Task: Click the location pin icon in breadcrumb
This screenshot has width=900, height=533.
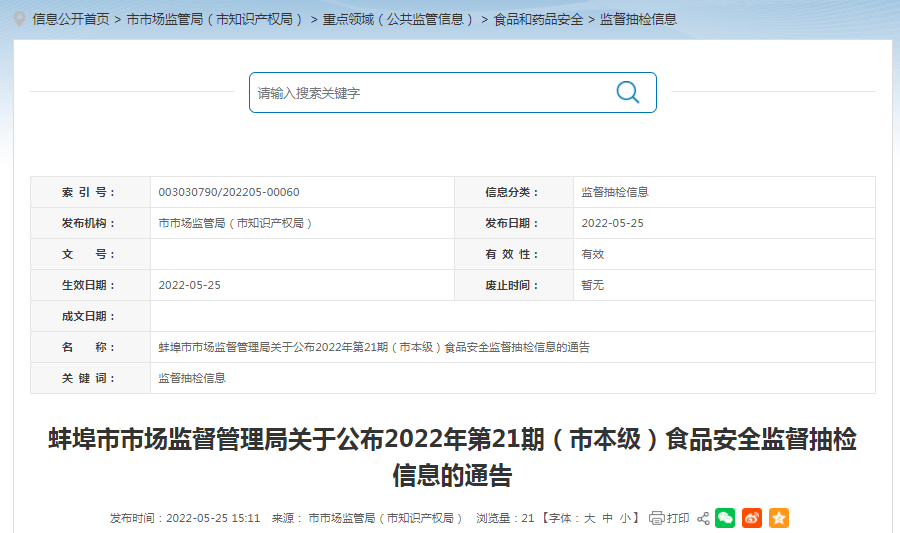Action: coord(20,20)
